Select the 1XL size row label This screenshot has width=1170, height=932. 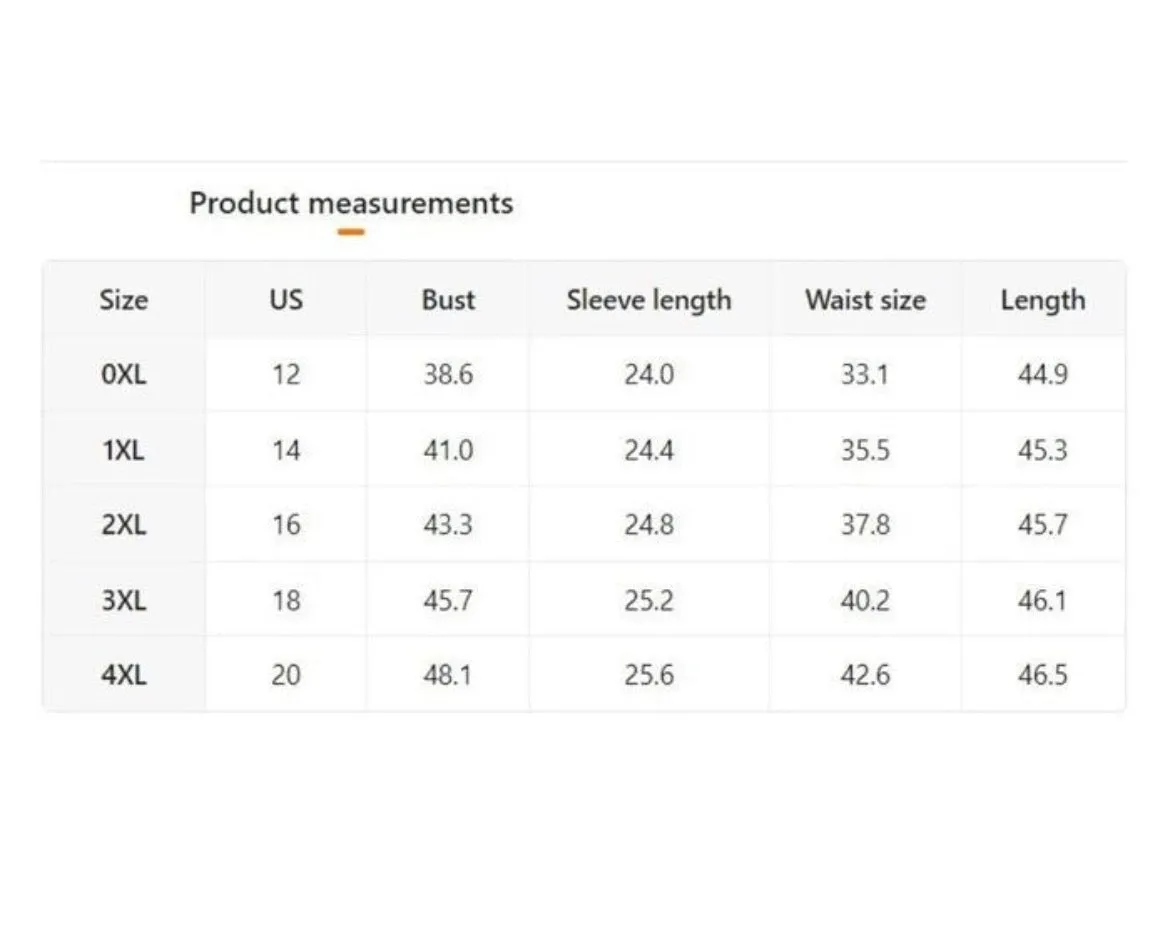coord(124,450)
